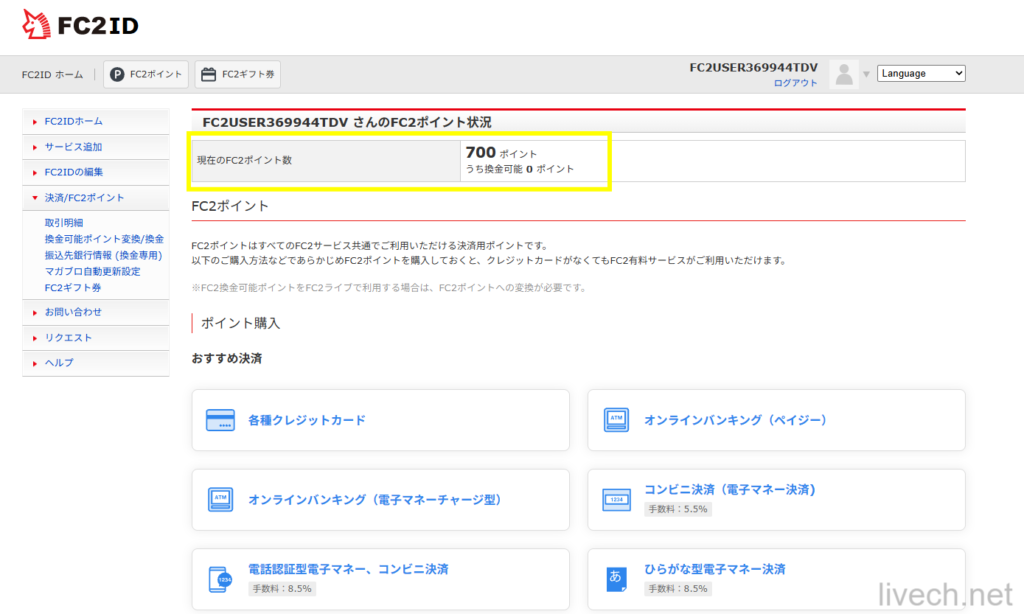Click arrow beside お問い合わせ in sidebar

tap(35, 312)
